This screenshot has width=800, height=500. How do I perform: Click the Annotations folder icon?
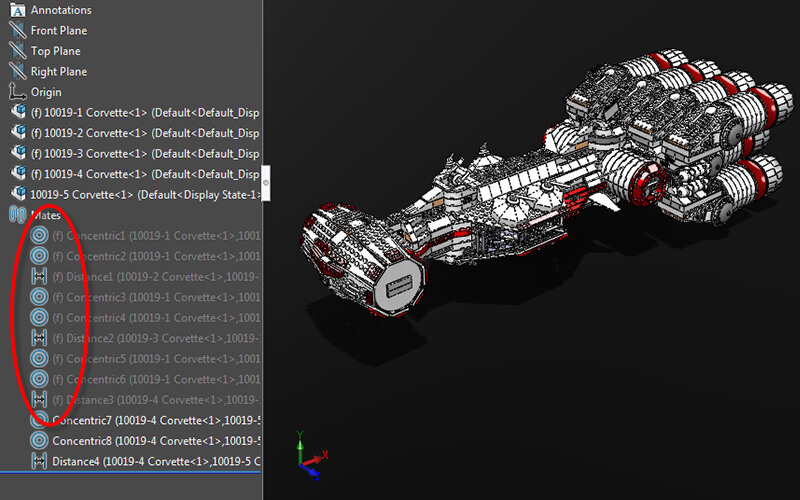[x=17, y=10]
